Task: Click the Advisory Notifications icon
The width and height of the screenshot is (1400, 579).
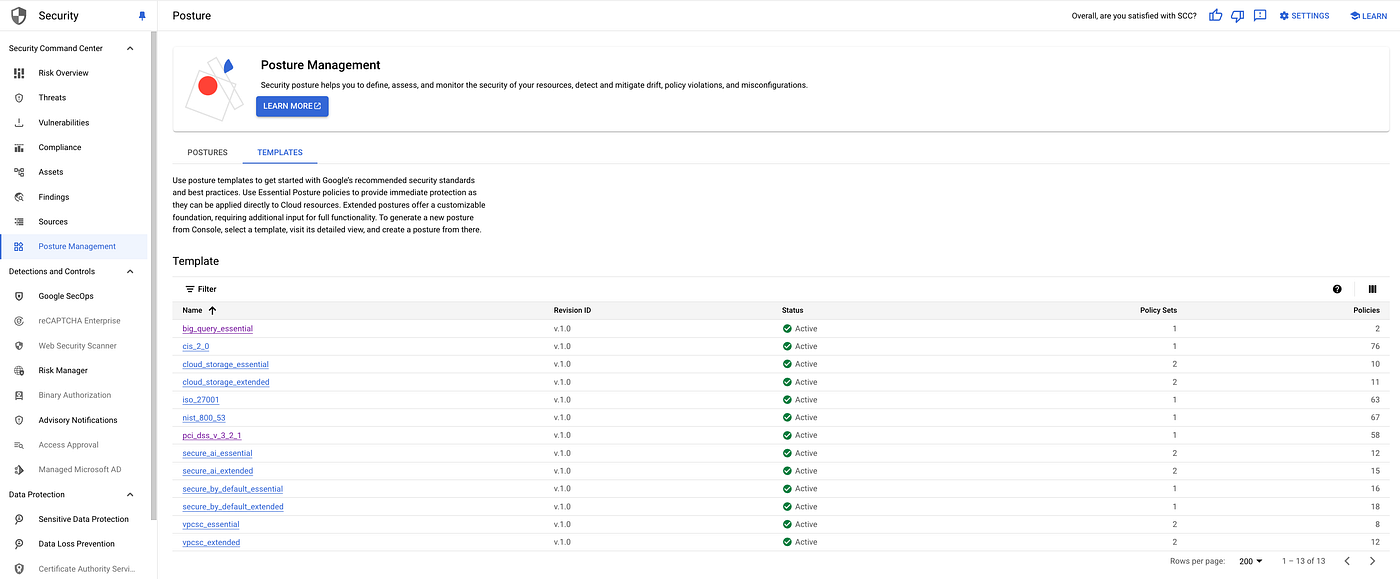Action: (x=19, y=420)
